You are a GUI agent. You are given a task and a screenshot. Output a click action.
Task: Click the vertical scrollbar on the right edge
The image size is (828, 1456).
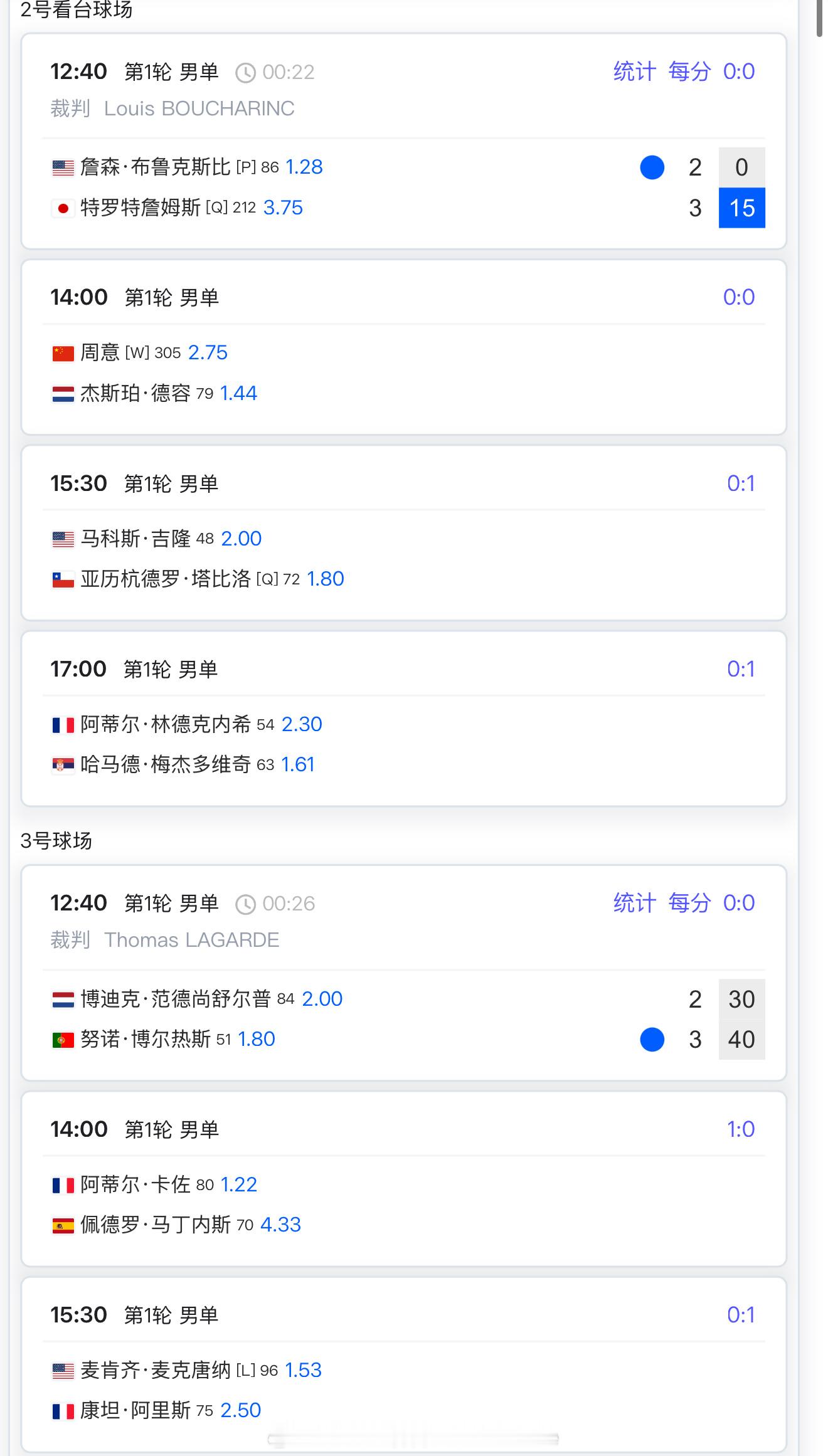(x=820, y=19)
